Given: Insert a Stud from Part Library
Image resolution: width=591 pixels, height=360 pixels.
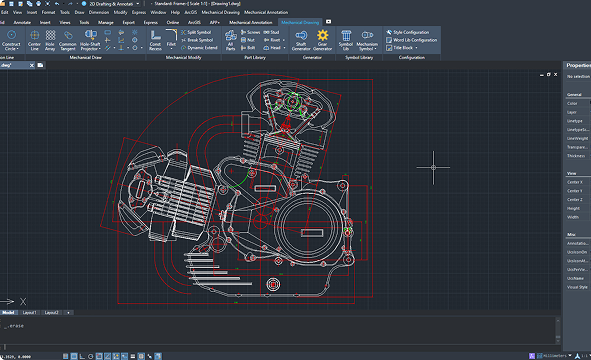Looking at the screenshot, I should 271,32.
